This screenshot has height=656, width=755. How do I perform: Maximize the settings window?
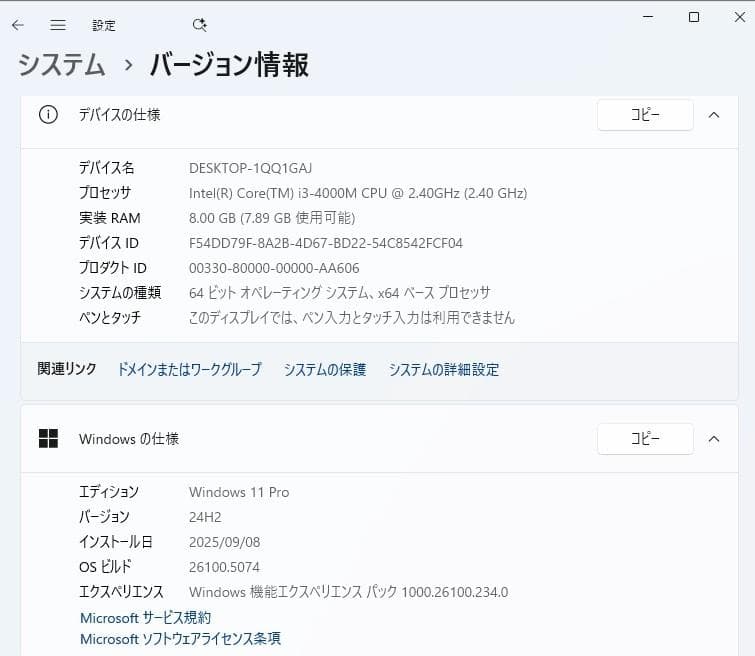(694, 17)
